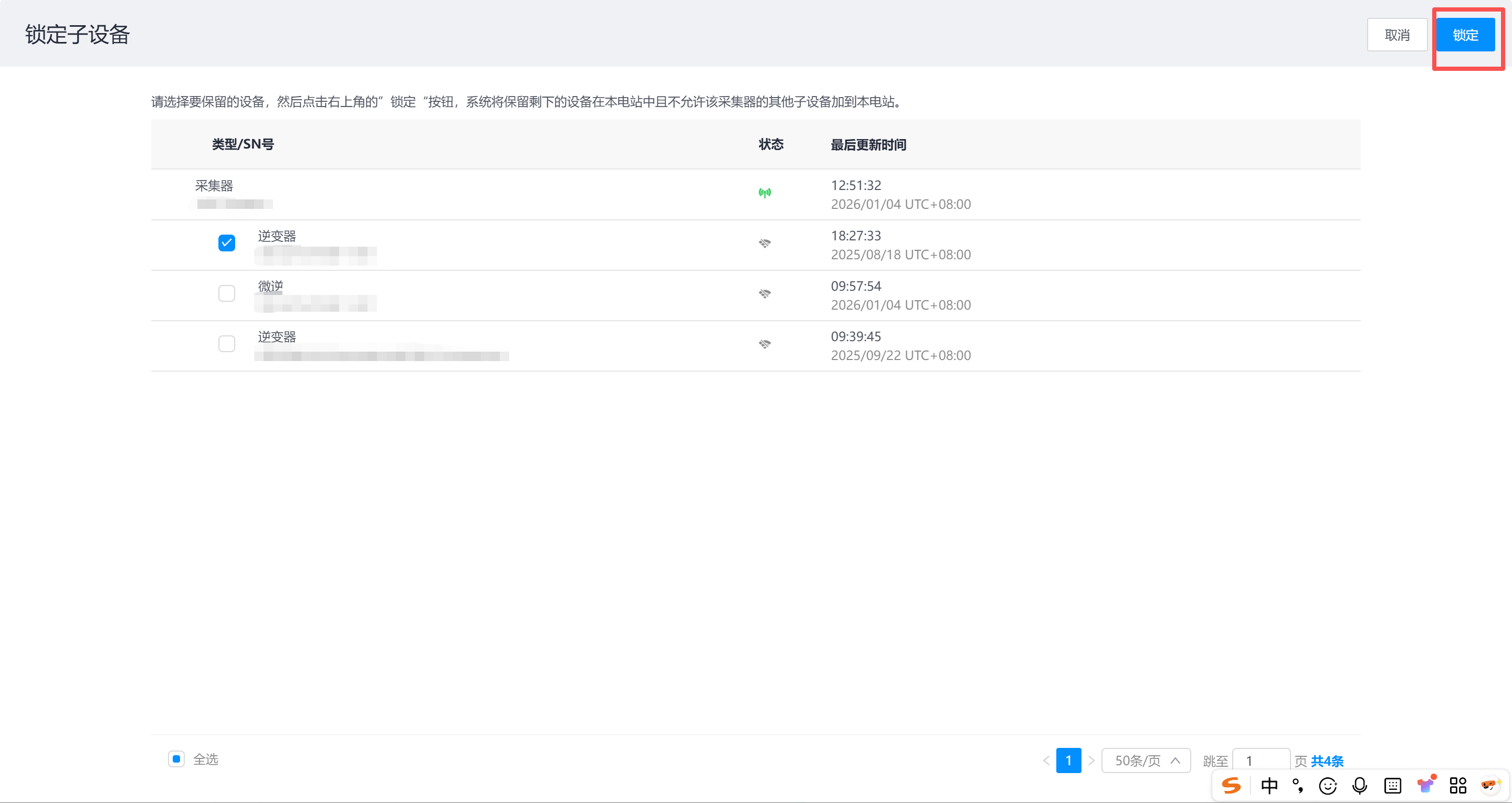The width and height of the screenshot is (1512, 803).
Task: Open the 50条/页 page size dropdown
Action: (x=1146, y=760)
